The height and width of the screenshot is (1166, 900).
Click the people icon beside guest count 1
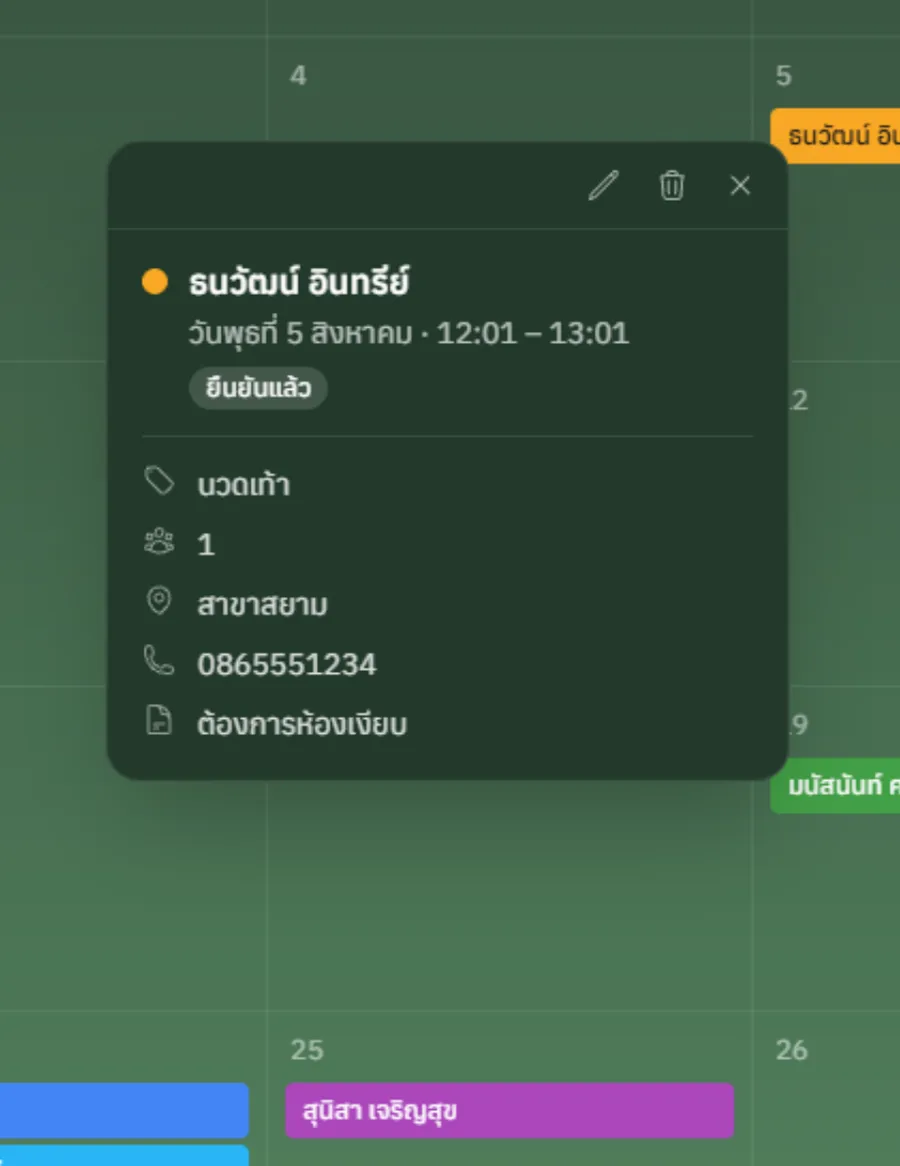click(x=159, y=541)
